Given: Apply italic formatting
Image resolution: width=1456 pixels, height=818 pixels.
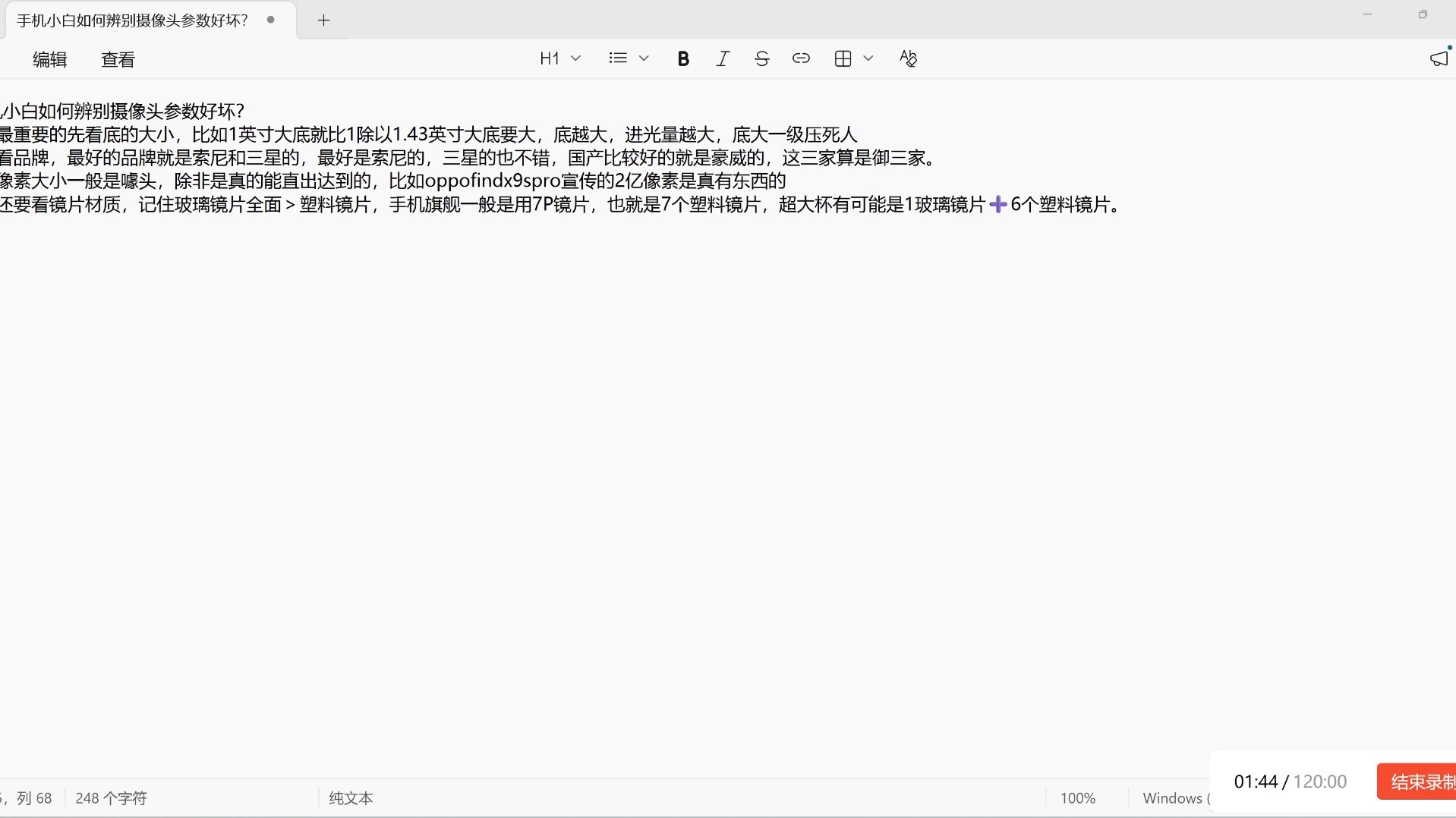Looking at the screenshot, I should (723, 58).
